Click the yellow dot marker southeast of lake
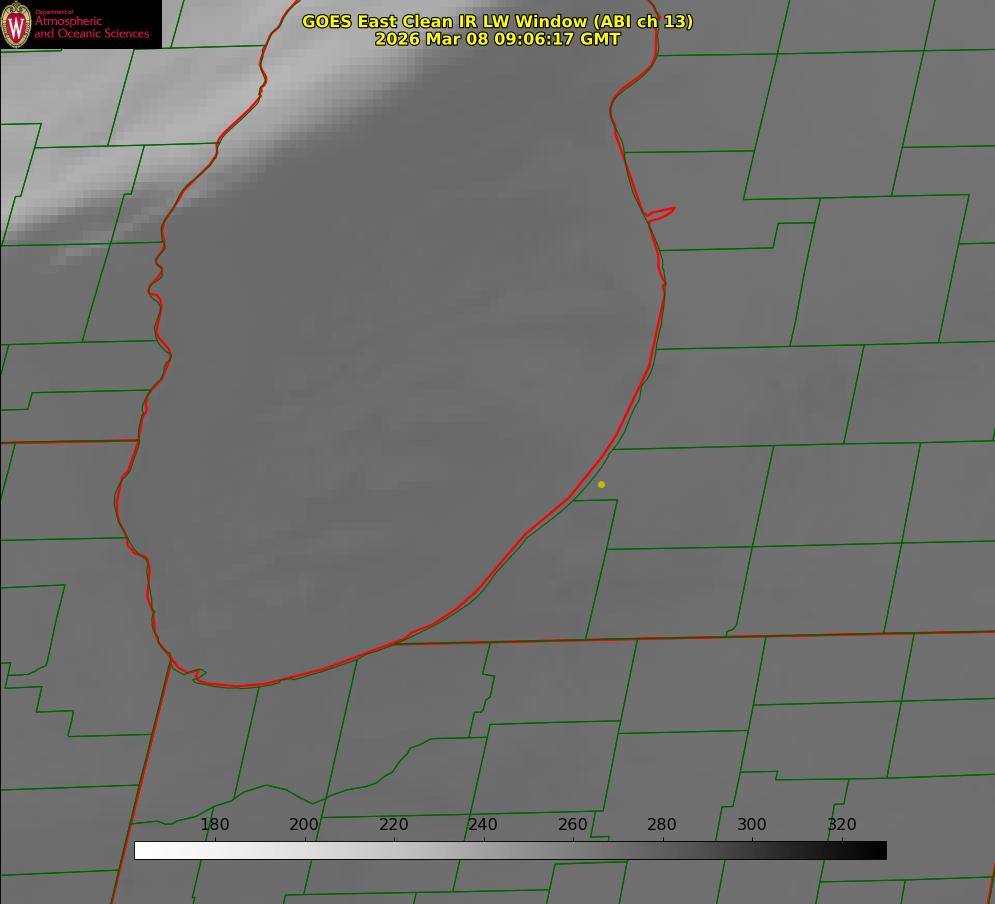This screenshot has height=904, width=995. tap(601, 484)
